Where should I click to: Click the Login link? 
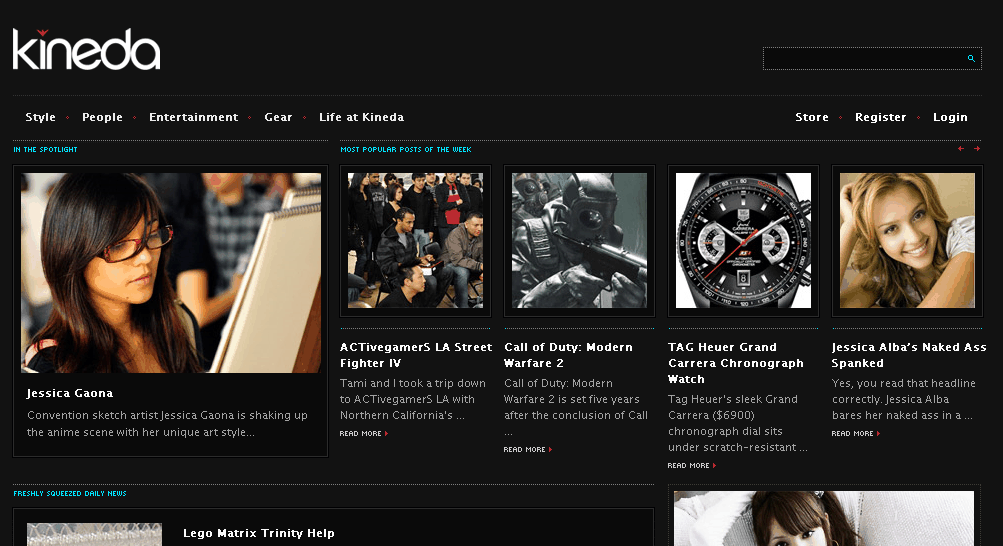950,117
